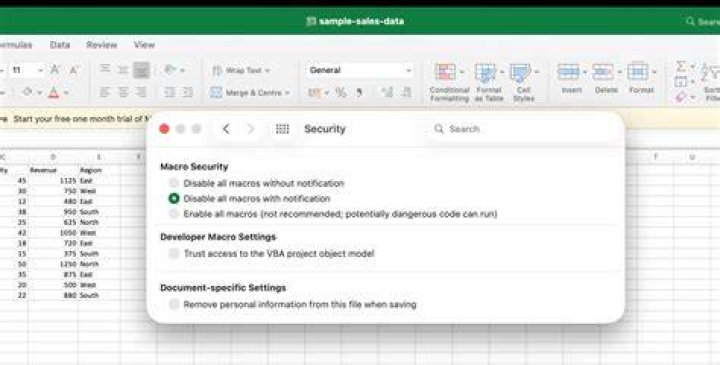The height and width of the screenshot is (365, 720).
Task: Open the font size 11 dropdown
Action: tap(40, 70)
